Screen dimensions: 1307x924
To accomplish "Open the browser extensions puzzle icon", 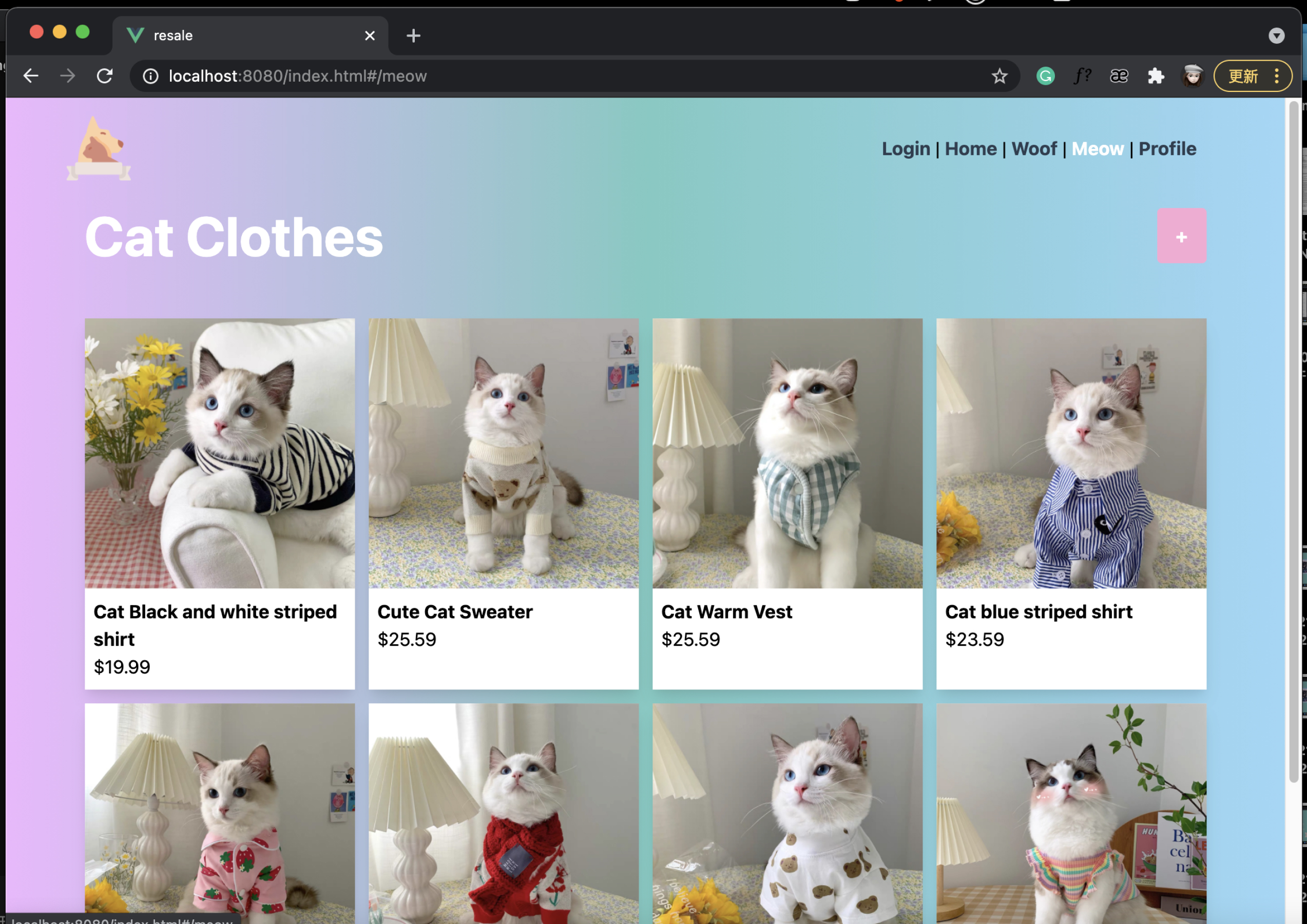I will pyautogui.click(x=1156, y=76).
